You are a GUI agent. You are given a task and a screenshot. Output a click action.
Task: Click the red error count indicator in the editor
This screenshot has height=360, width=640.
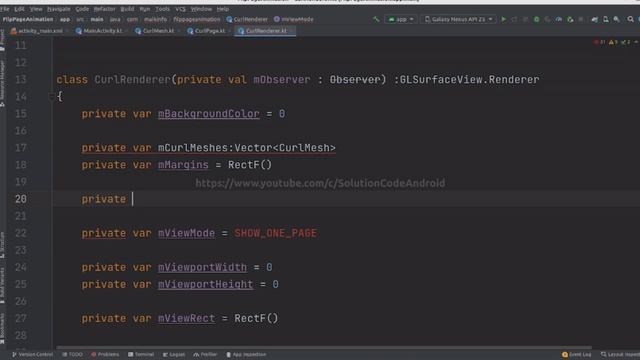[600, 42]
